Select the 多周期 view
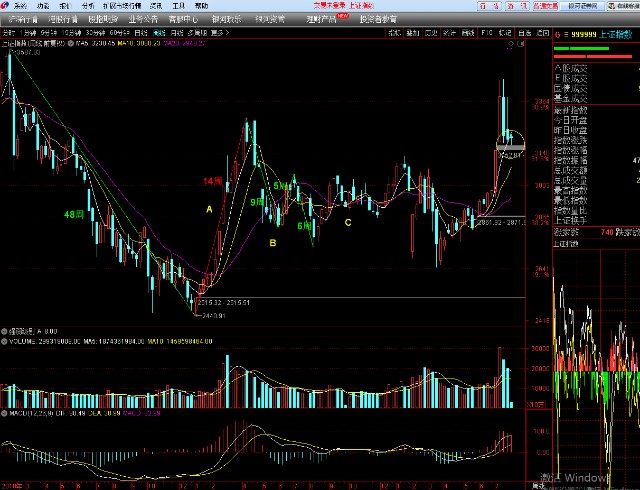Viewport: 640px width, 490px height. [x=197, y=33]
